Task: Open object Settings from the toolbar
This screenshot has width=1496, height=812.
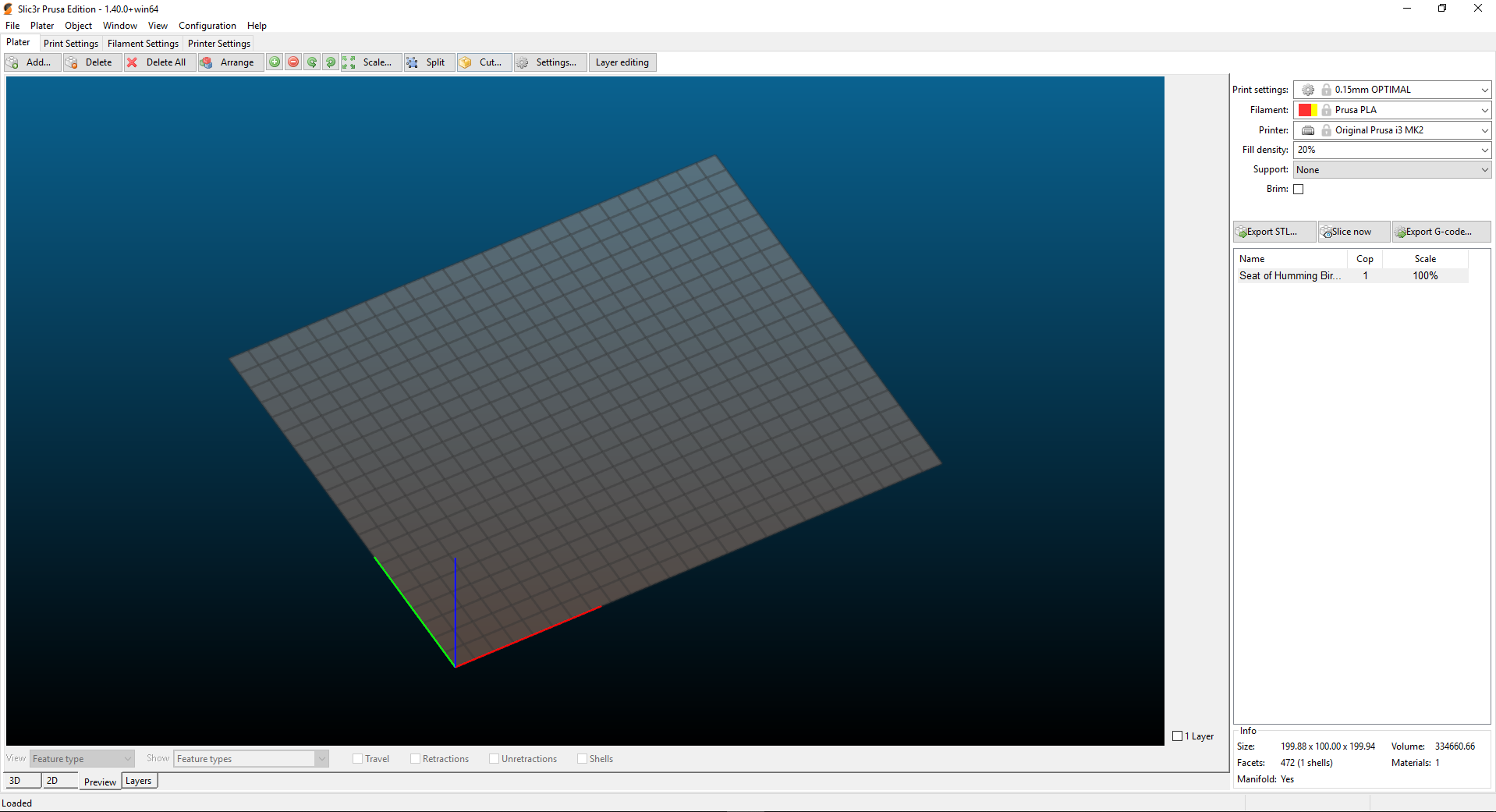Action: (x=550, y=62)
